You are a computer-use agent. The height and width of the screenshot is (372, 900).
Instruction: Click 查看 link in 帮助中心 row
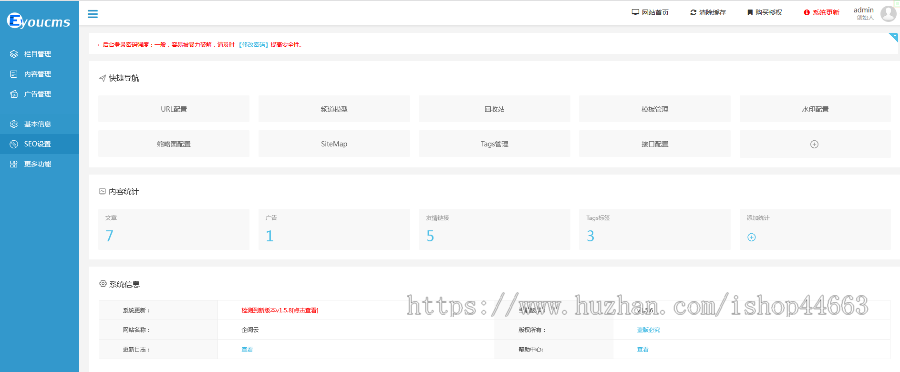[x=643, y=349]
